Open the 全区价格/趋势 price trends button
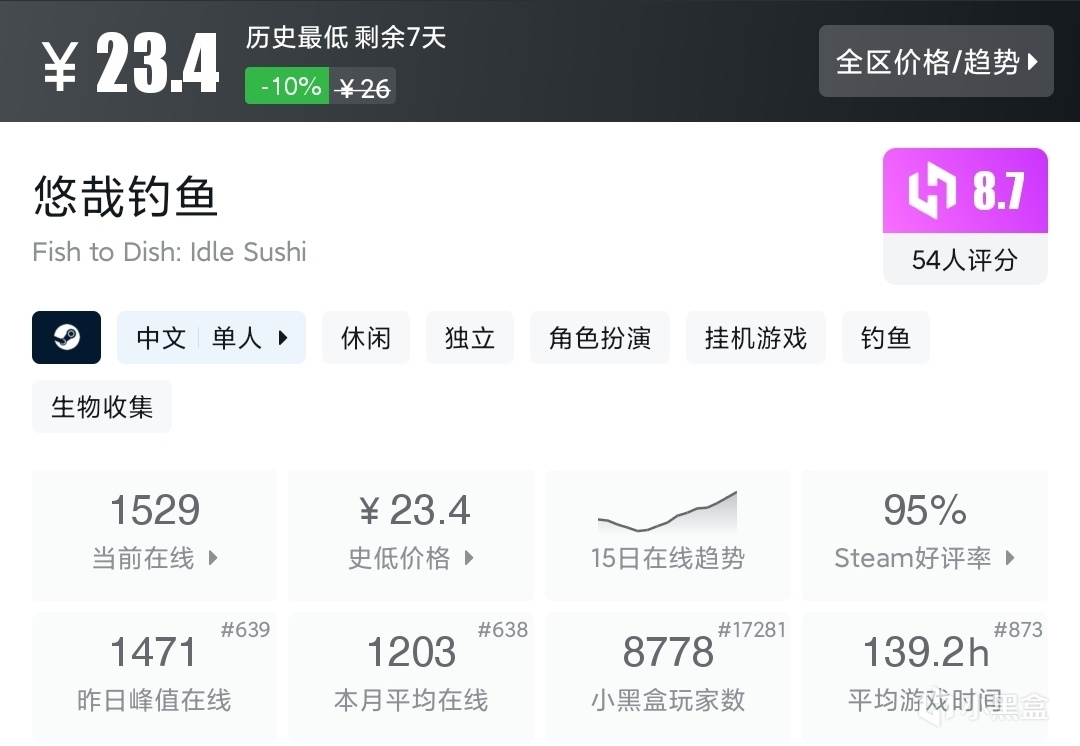Image resolution: width=1080 pixels, height=746 pixels. (936, 61)
